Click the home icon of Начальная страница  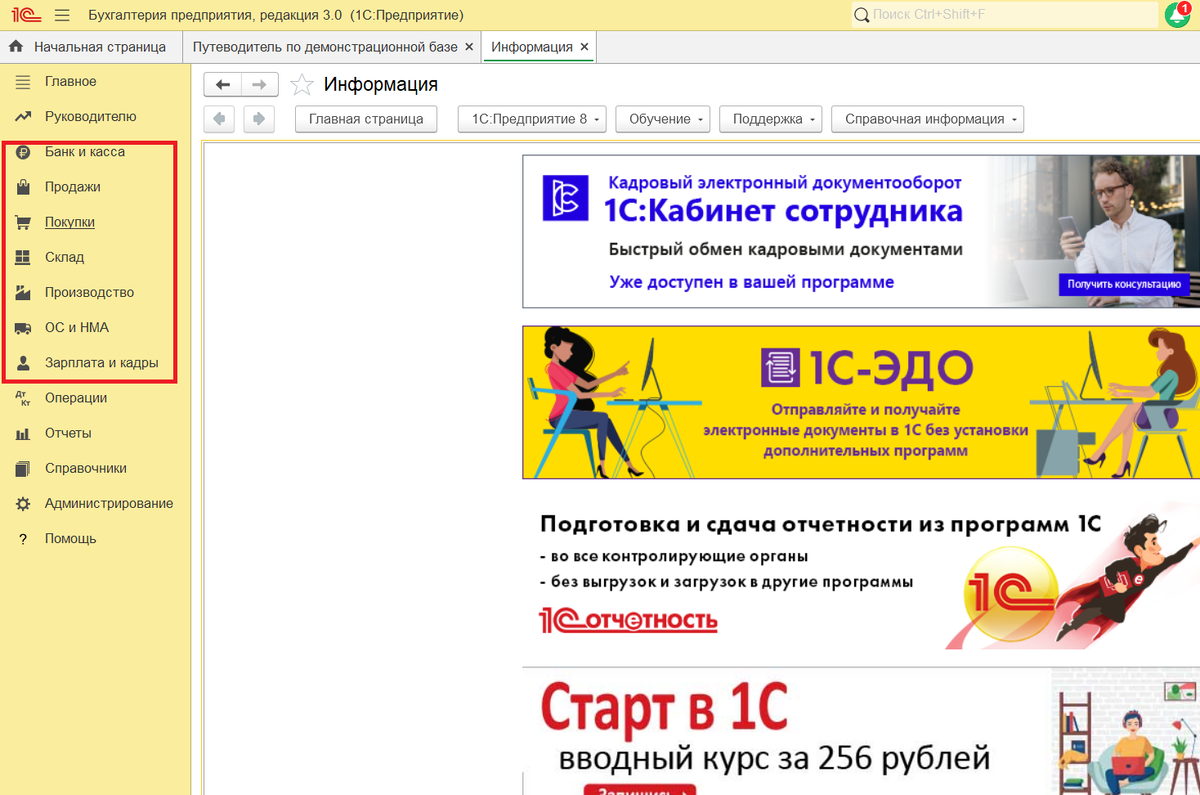pyautogui.click(x=16, y=47)
